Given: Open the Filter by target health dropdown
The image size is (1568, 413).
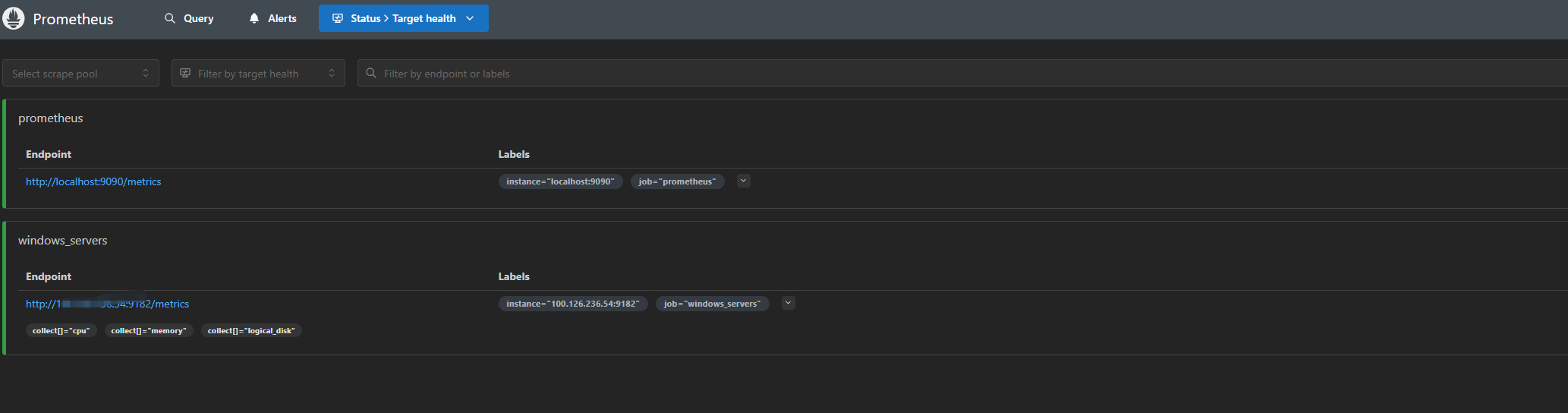Looking at the screenshot, I should click(258, 74).
